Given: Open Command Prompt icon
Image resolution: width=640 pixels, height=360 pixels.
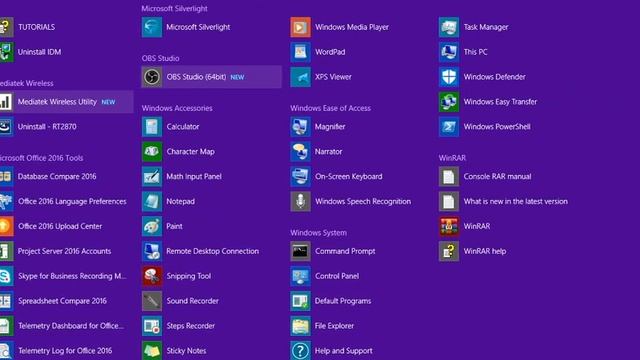Looking at the screenshot, I should click(x=300, y=251).
